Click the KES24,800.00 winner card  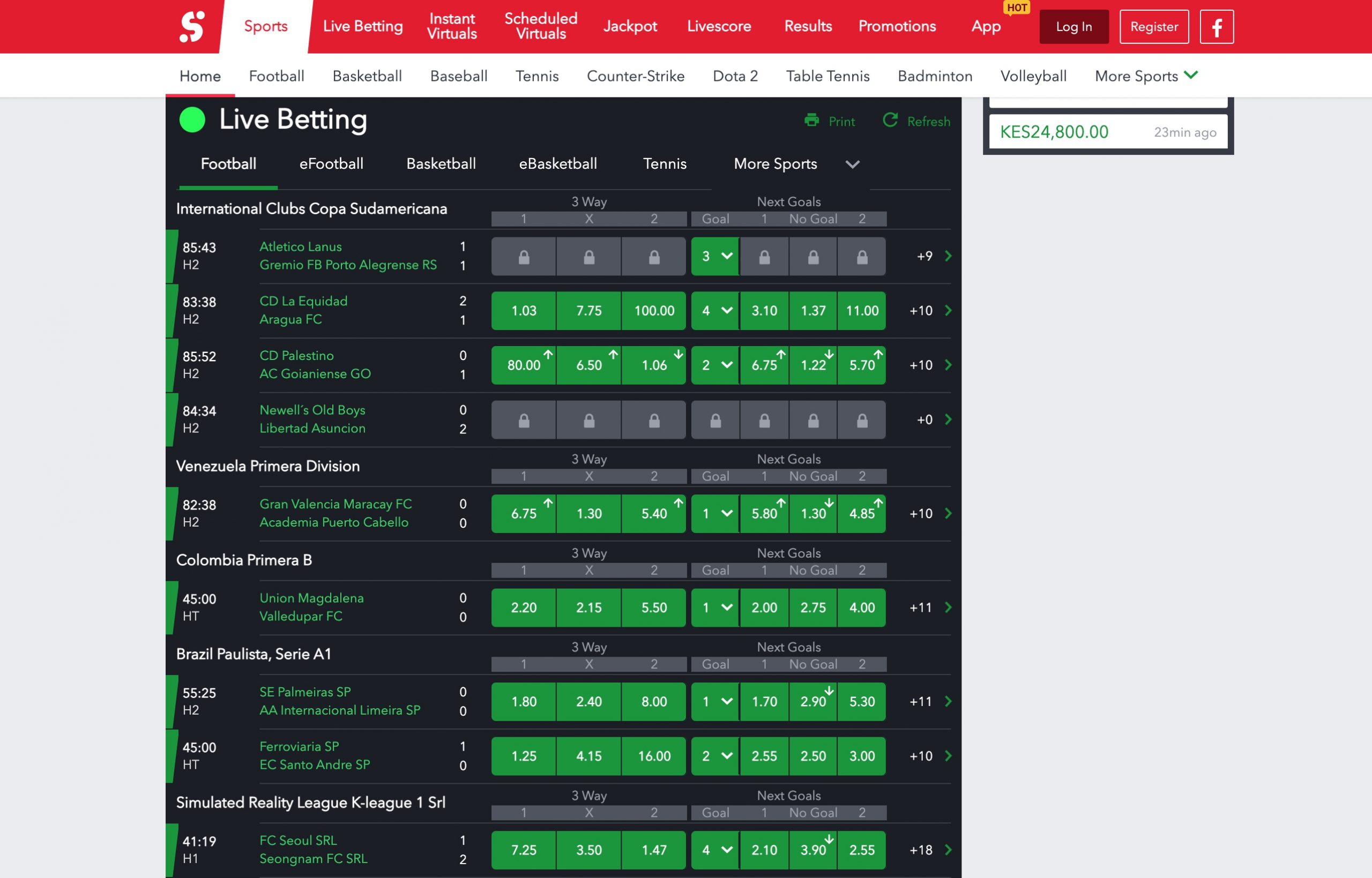click(x=1108, y=132)
